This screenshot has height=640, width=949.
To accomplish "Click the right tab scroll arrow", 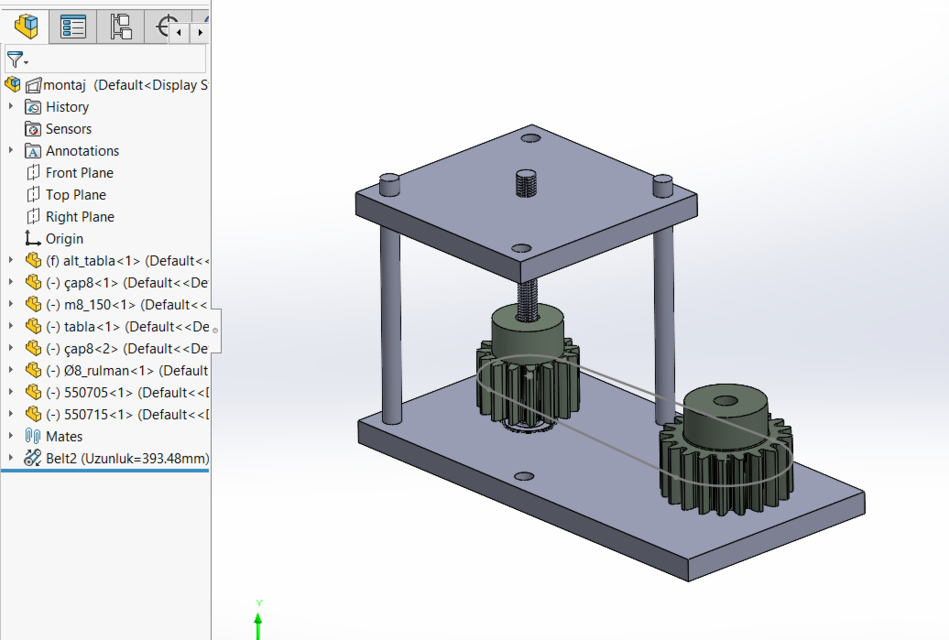I will tap(201, 32).
